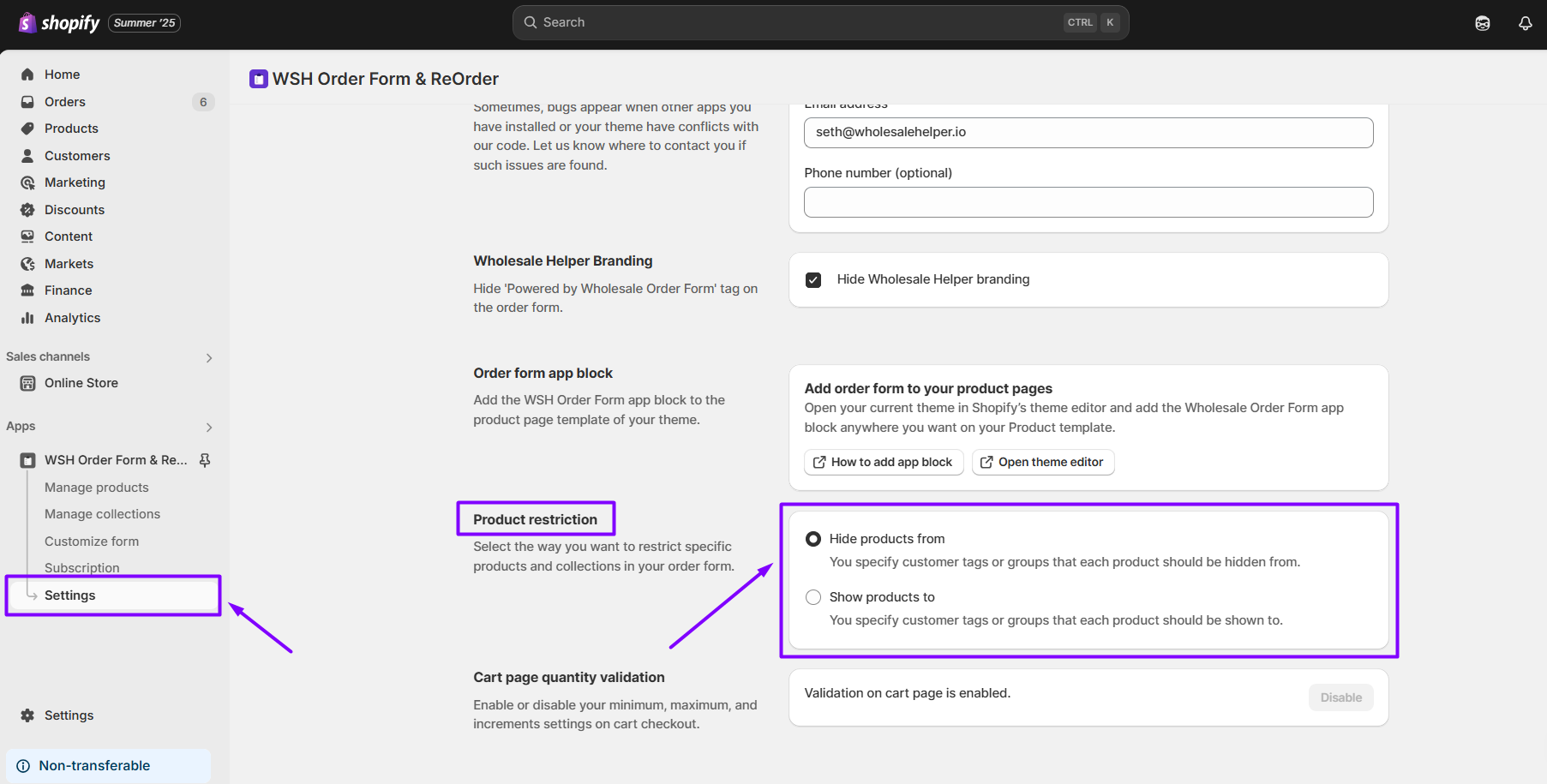Click the top Search bar
This screenshot has width=1547, height=784.
click(x=820, y=22)
